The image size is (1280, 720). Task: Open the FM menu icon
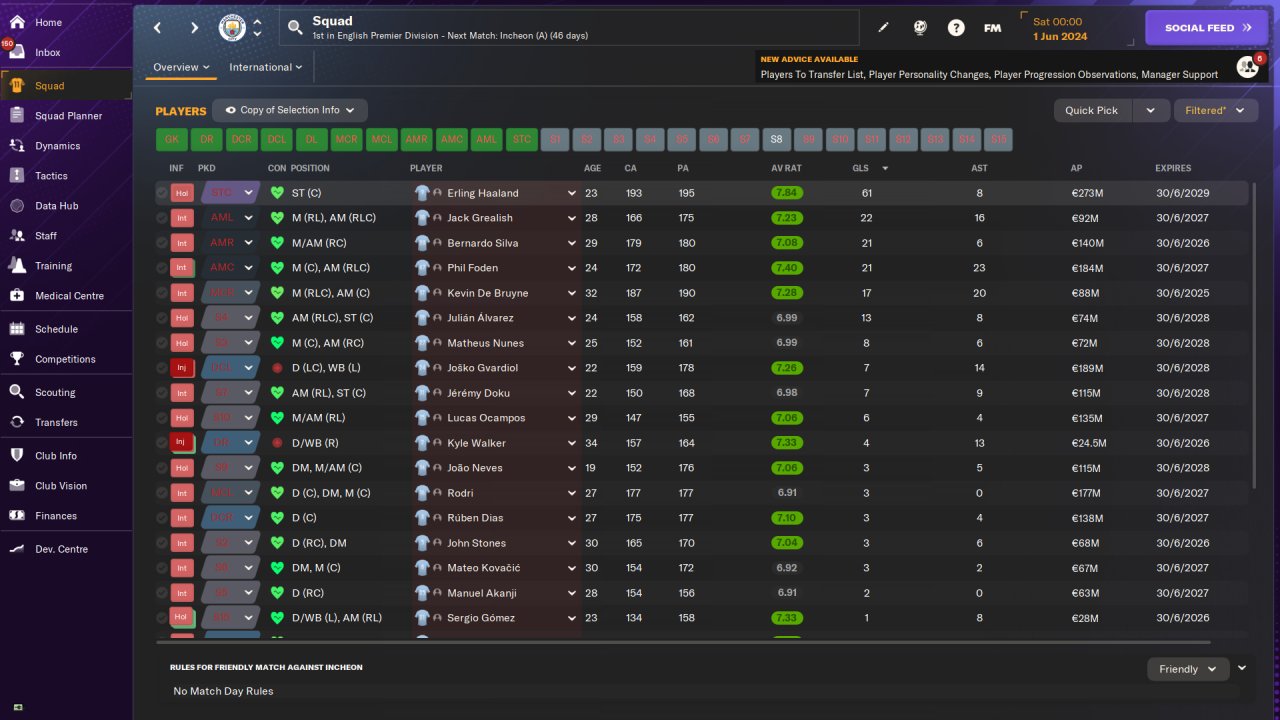tap(992, 28)
